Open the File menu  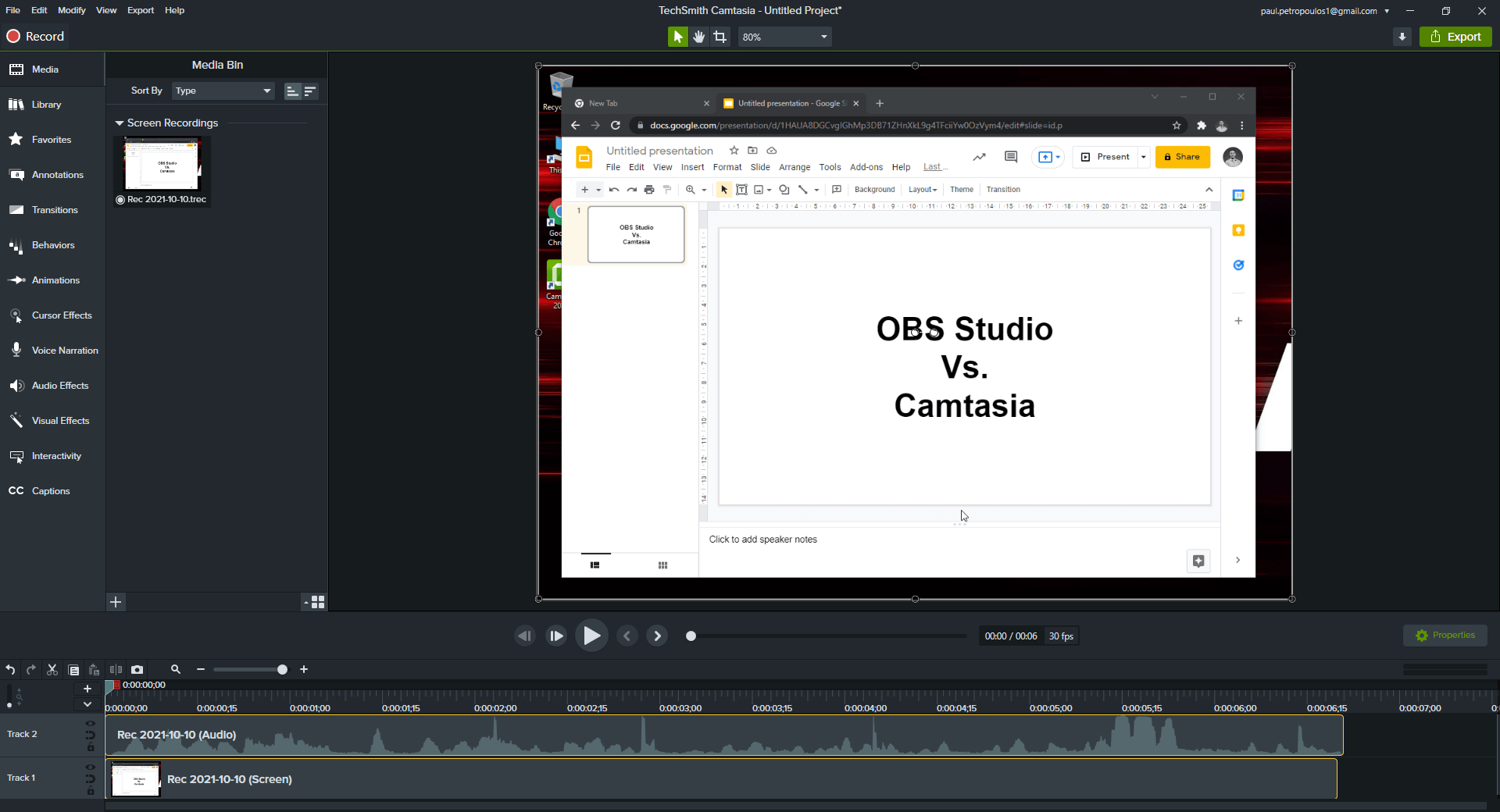[x=12, y=10]
